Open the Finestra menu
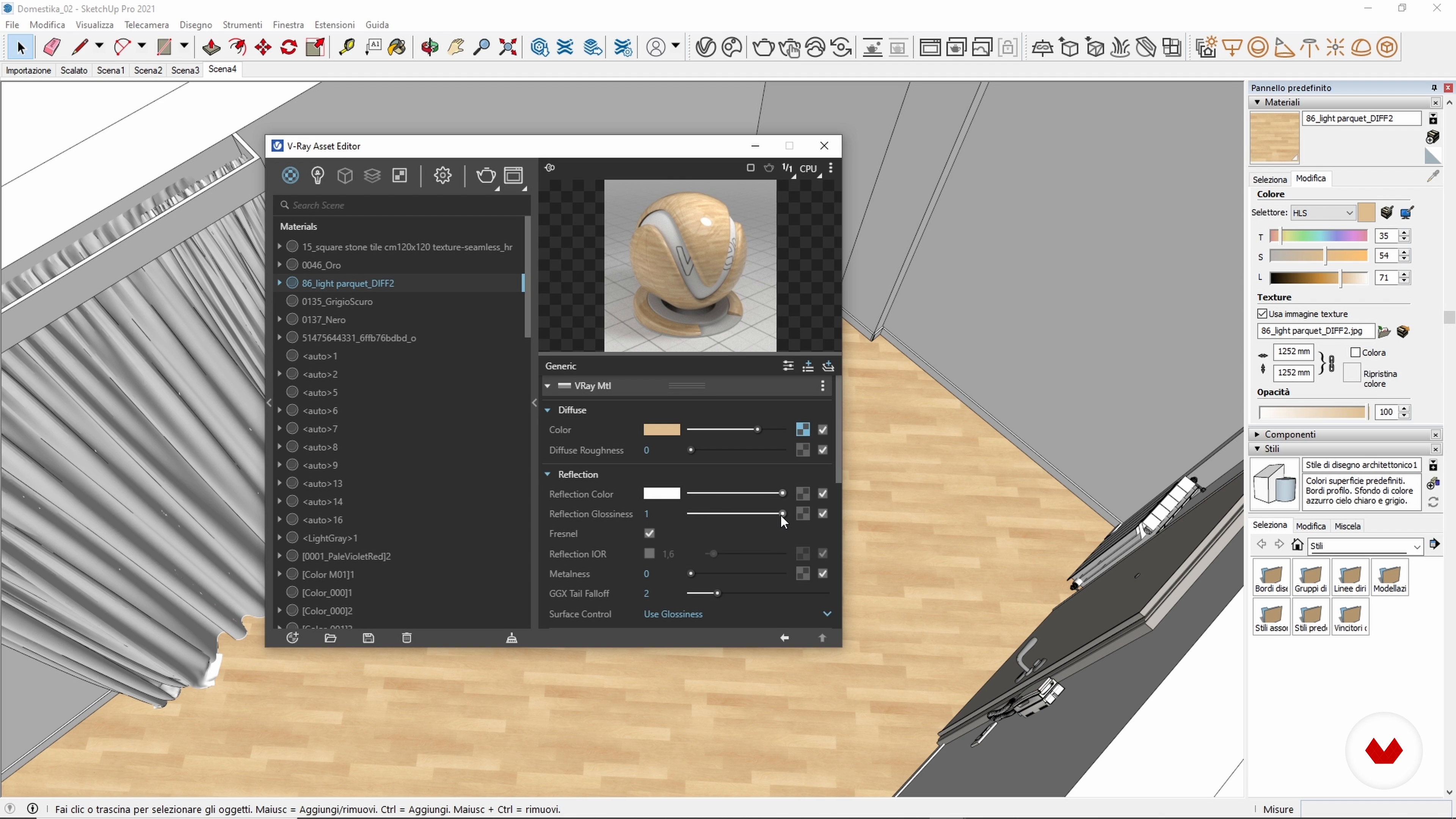Image resolution: width=1456 pixels, height=819 pixels. (x=288, y=25)
